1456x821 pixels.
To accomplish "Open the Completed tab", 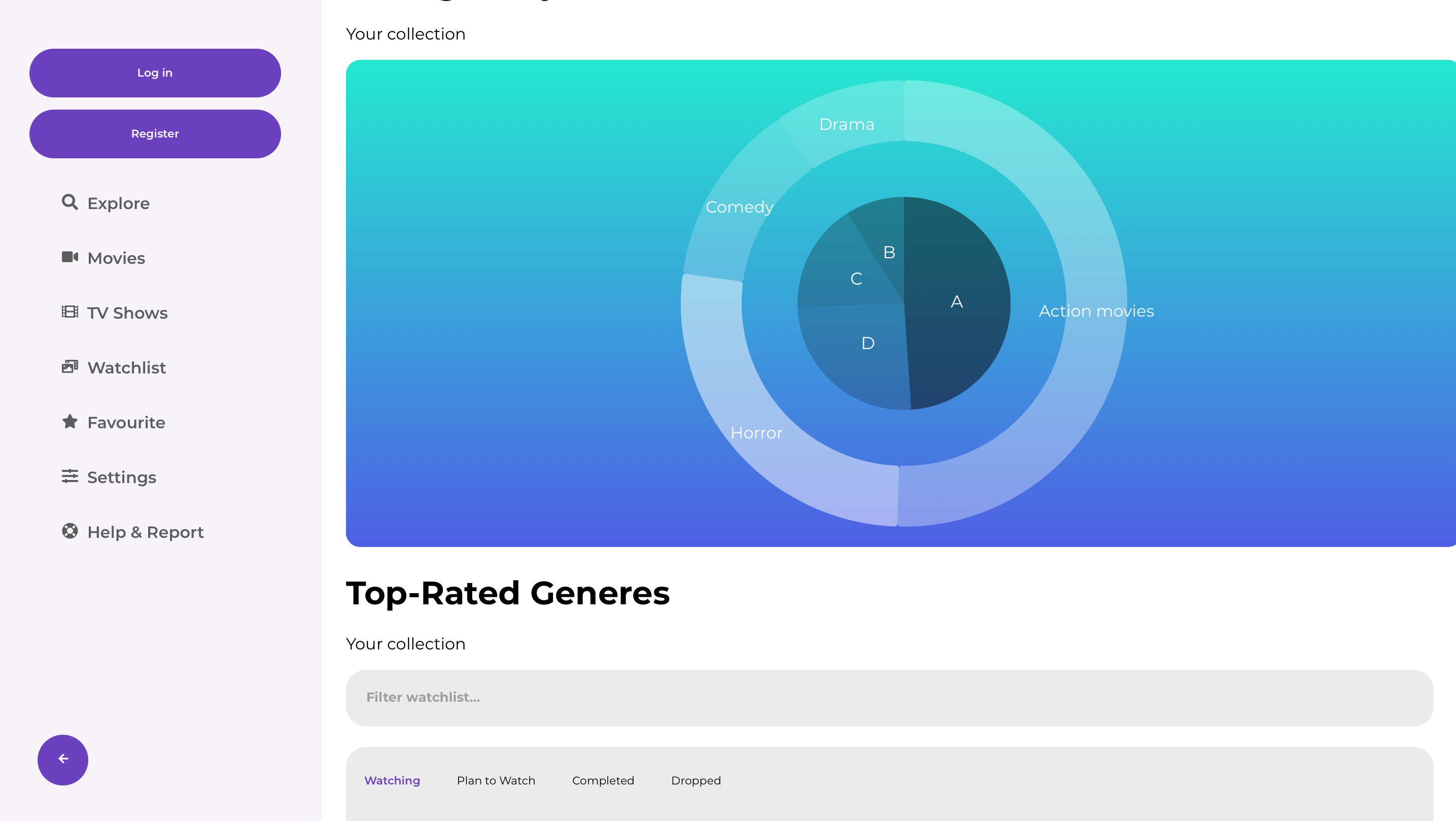I will [603, 780].
